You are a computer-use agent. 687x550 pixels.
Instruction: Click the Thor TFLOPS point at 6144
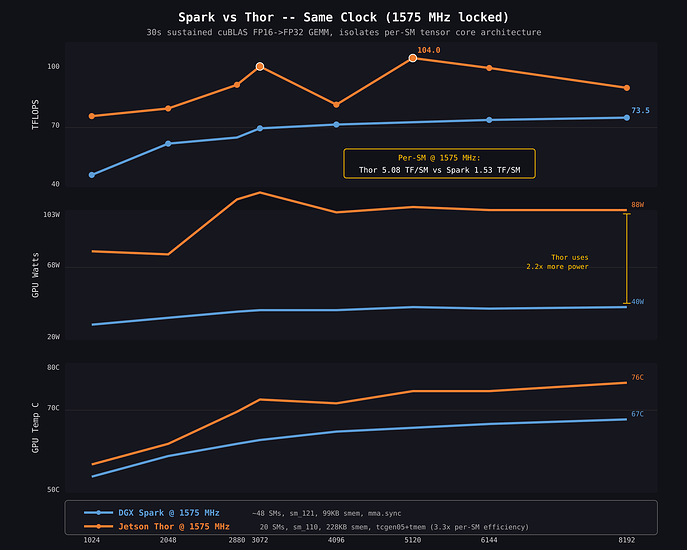(489, 68)
